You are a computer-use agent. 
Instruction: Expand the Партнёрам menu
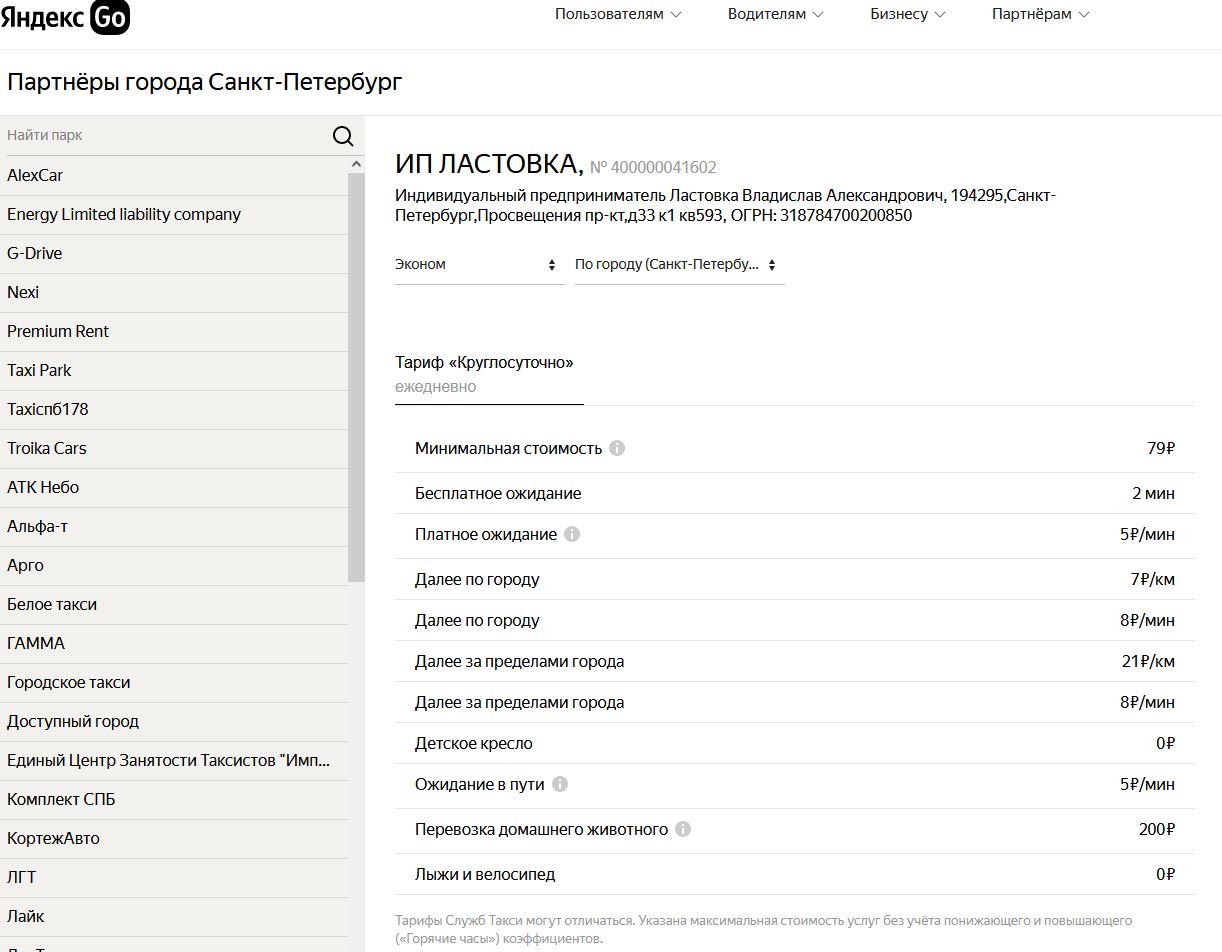point(1040,14)
